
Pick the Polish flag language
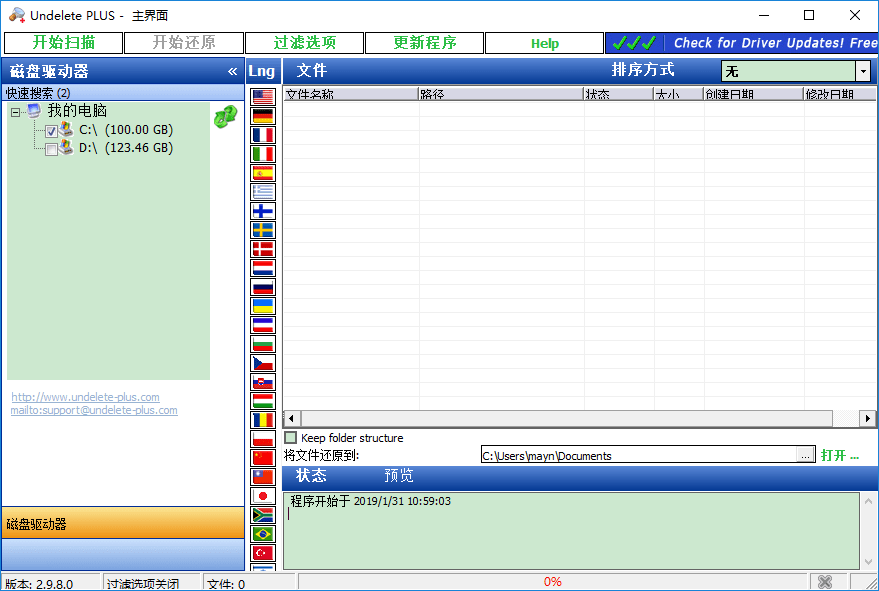(263, 439)
